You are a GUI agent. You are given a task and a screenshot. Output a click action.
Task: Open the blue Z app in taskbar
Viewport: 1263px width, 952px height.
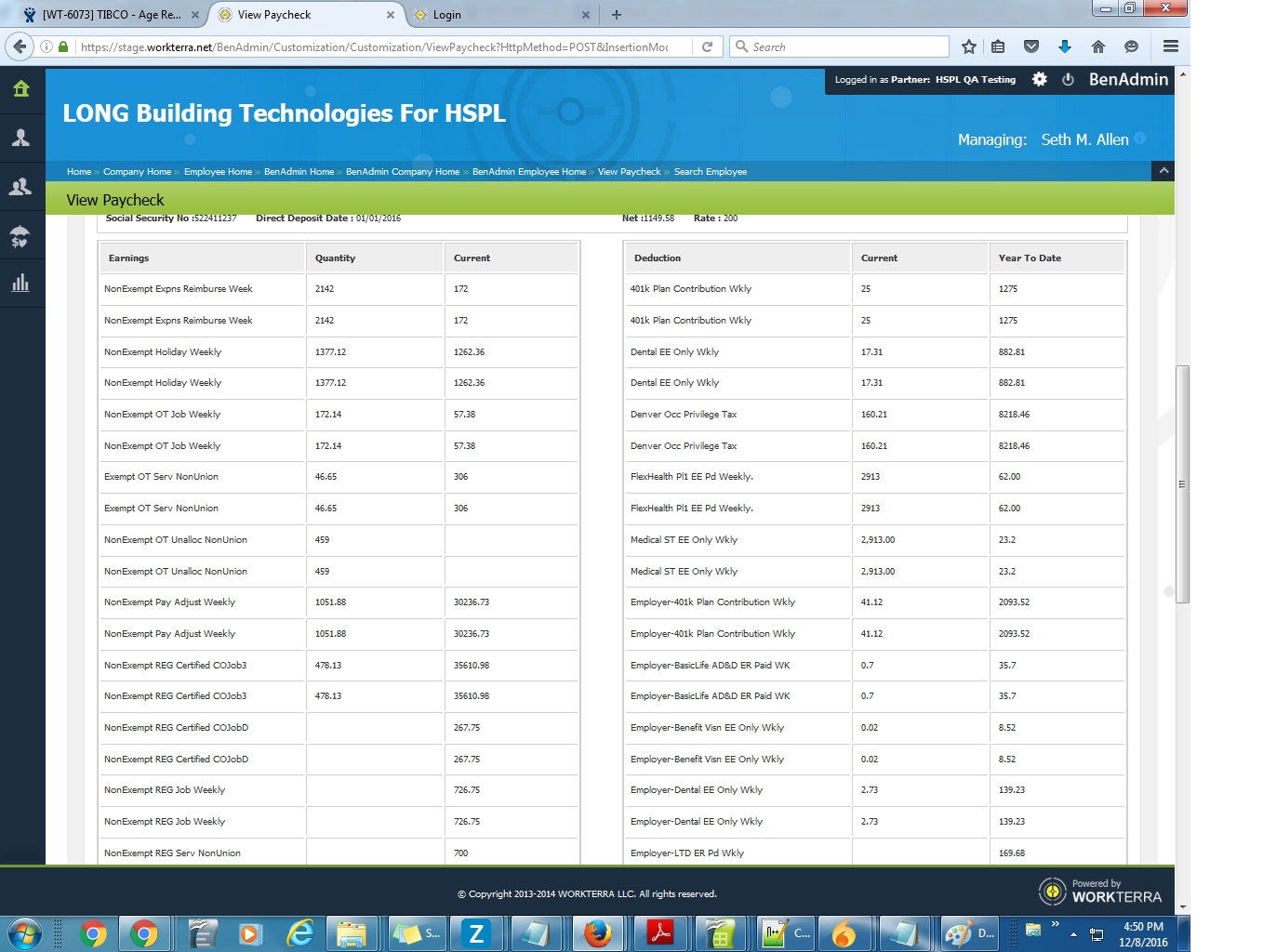(x=476, y=933)
